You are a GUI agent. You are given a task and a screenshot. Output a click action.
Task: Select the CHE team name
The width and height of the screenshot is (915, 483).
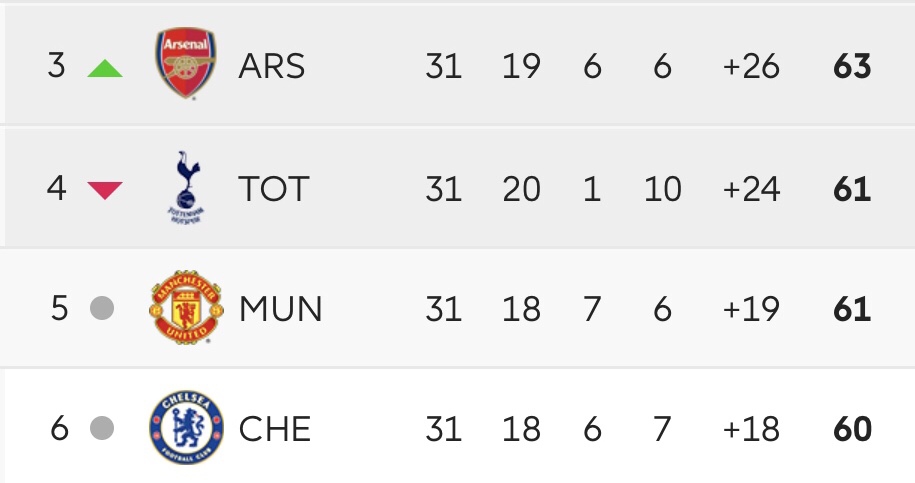(x=275, y=429)
